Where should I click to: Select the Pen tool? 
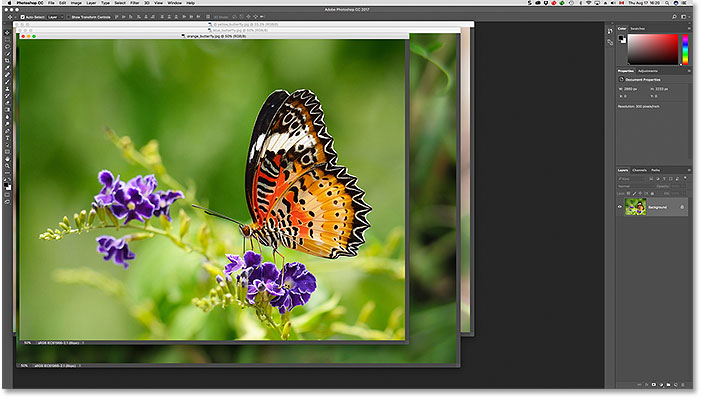click(x=7, y=131)
